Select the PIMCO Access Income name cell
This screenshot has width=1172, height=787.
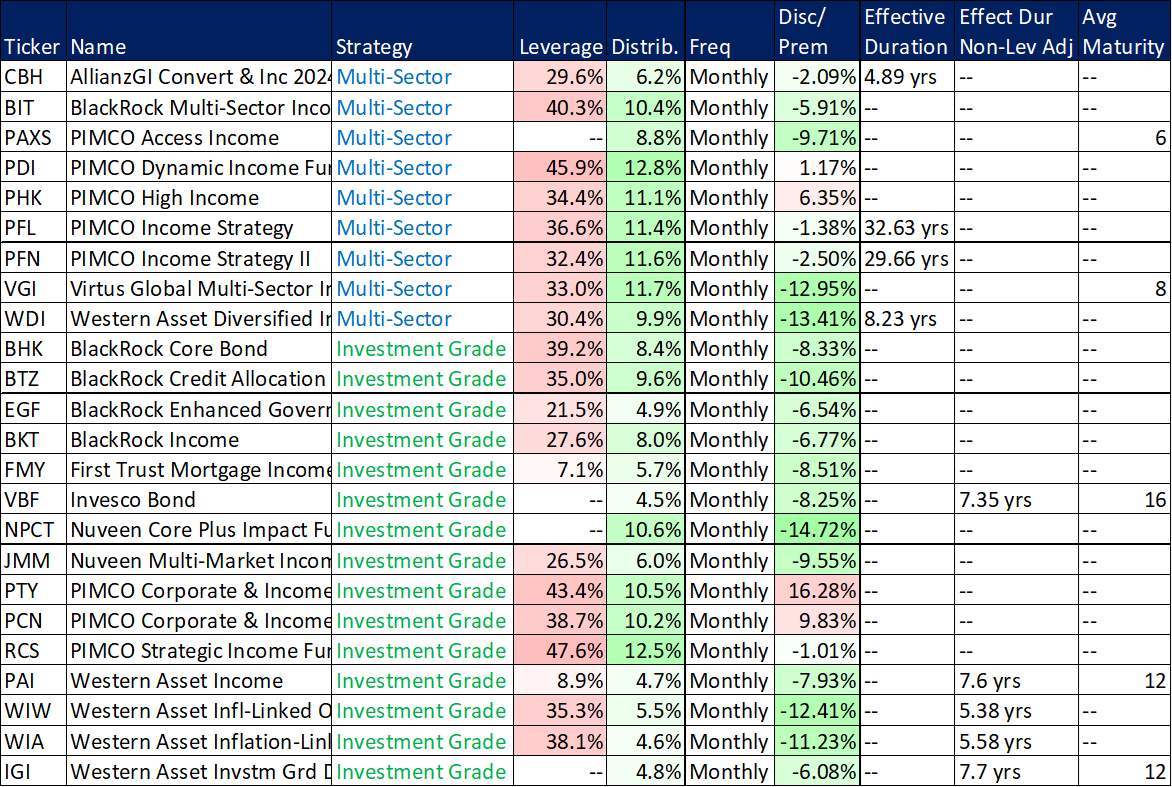[199, 138]
